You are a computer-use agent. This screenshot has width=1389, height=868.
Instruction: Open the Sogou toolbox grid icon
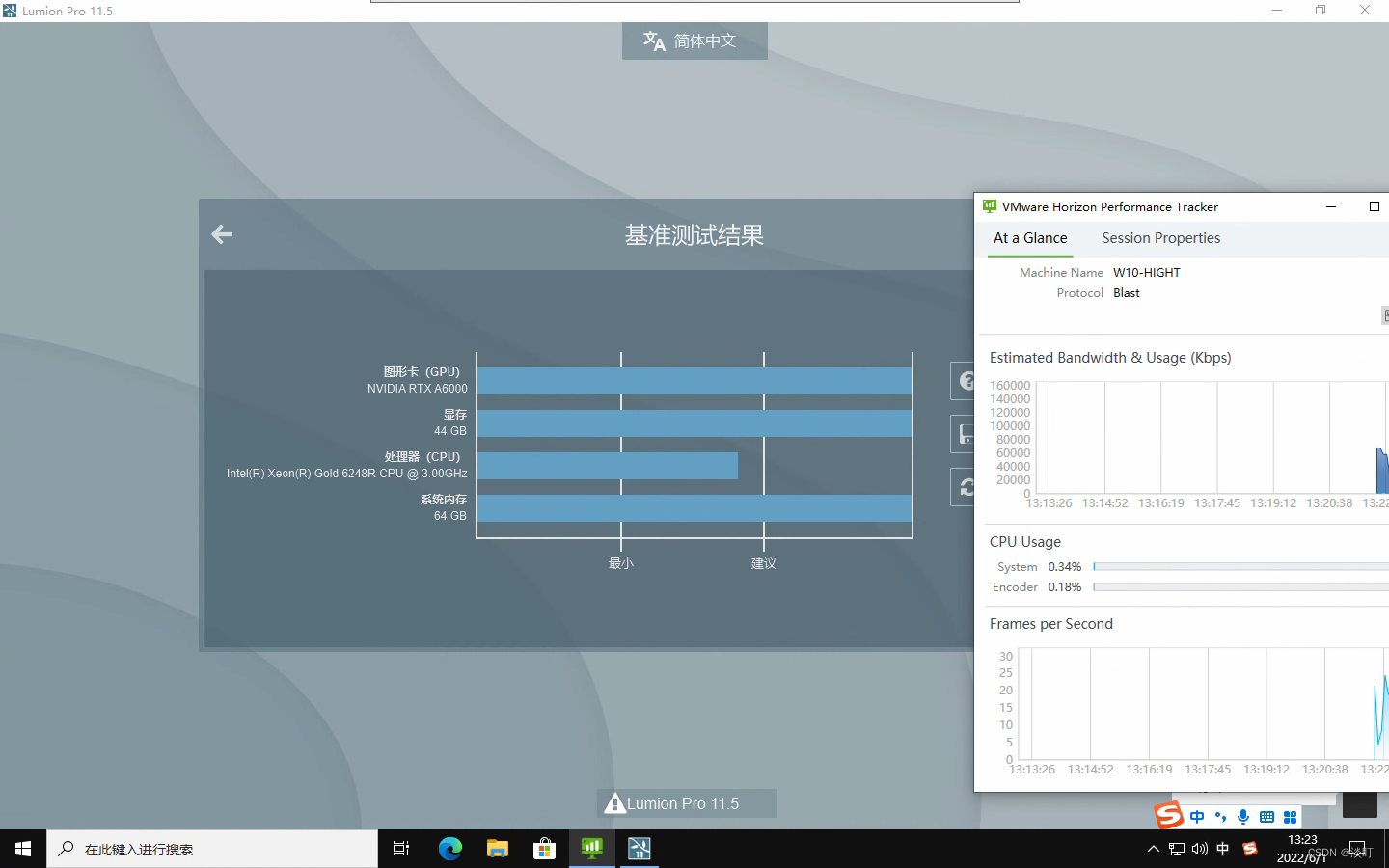1290,816
